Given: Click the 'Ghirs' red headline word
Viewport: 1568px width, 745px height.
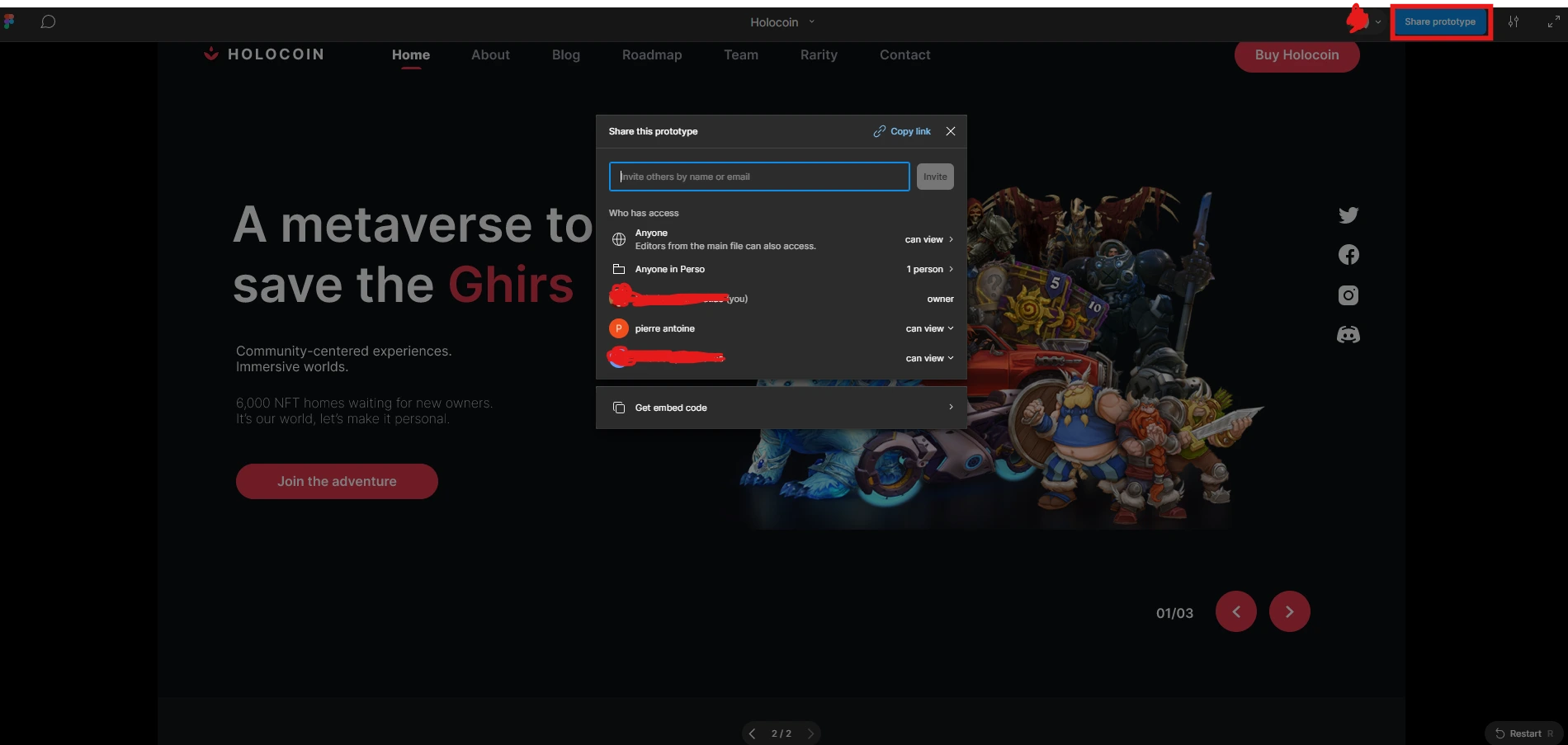Looking at the screenshot, I should (511, 285).
